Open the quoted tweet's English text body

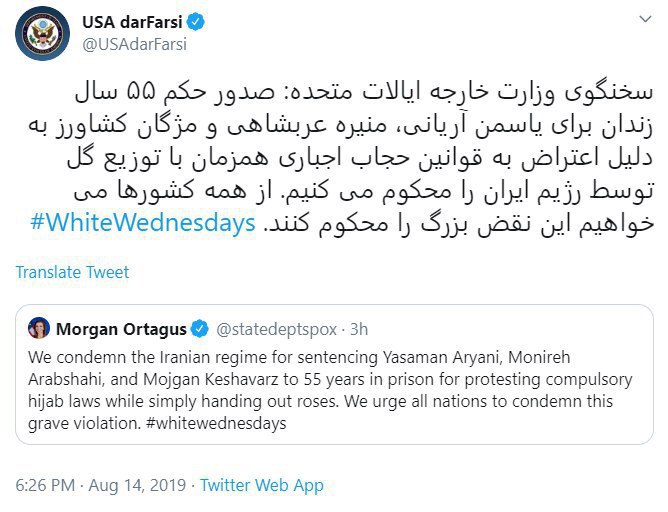(x=330, y=390)
